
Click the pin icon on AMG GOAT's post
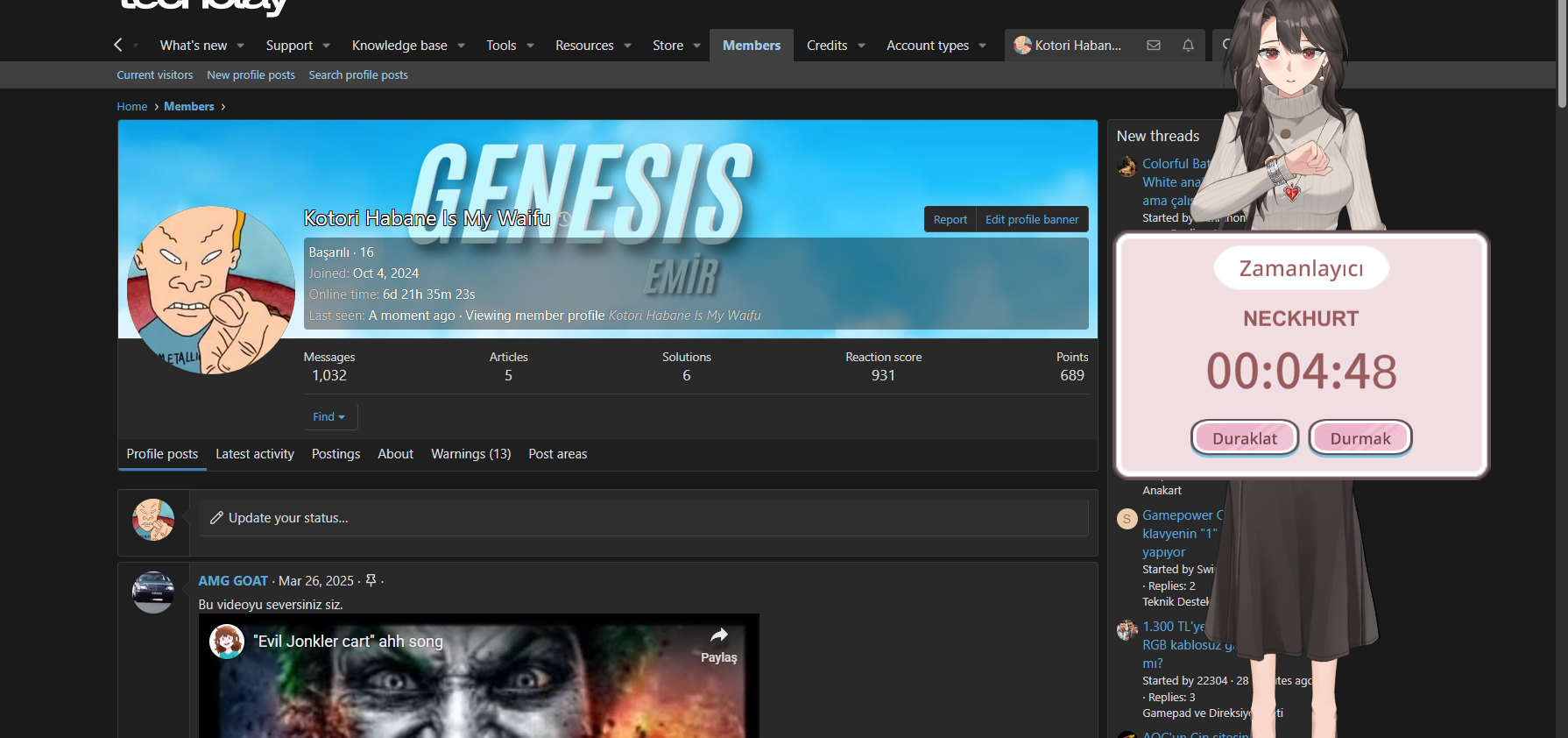point(371,580)
